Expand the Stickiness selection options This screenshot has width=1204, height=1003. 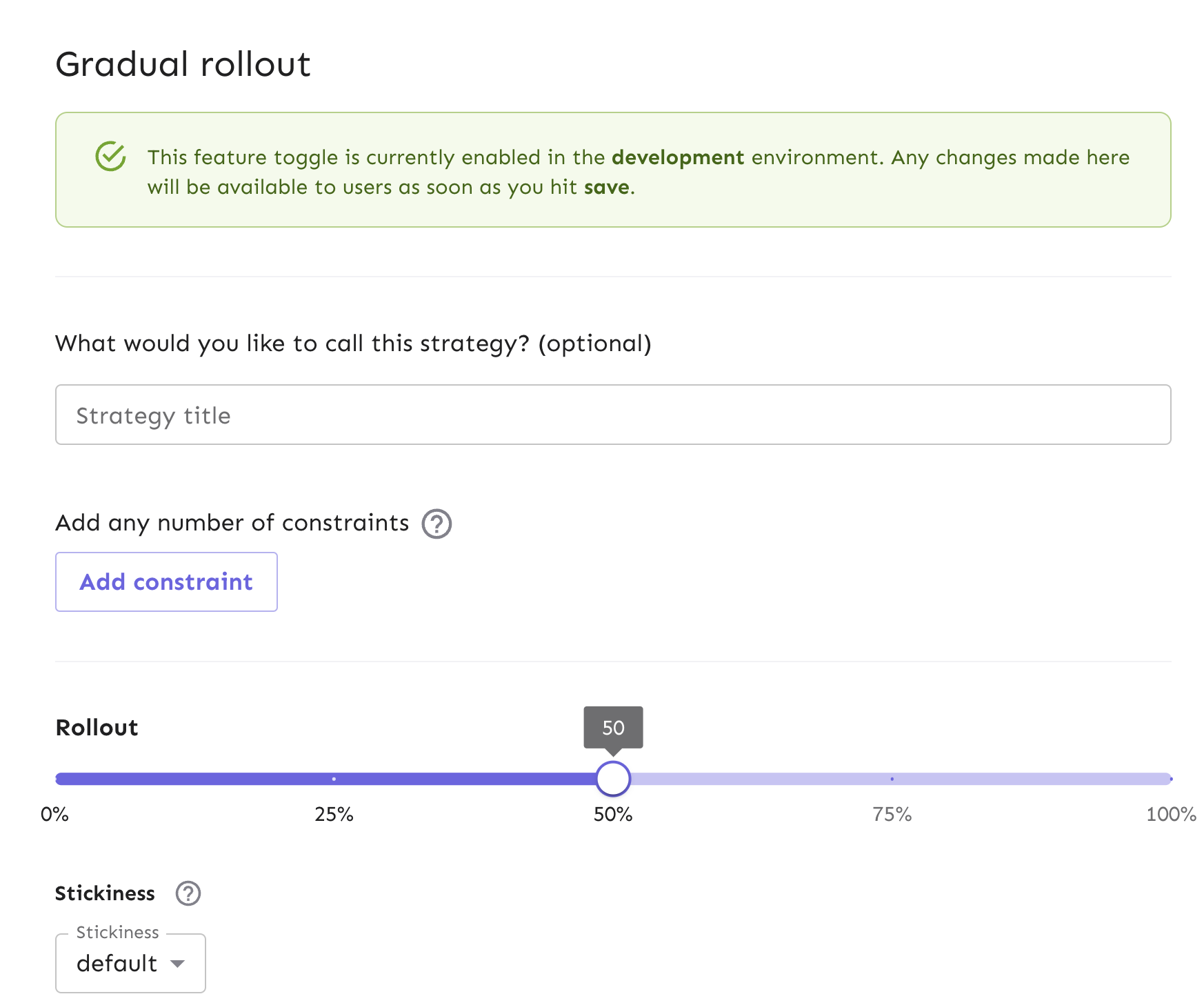(x=130, y=963)
